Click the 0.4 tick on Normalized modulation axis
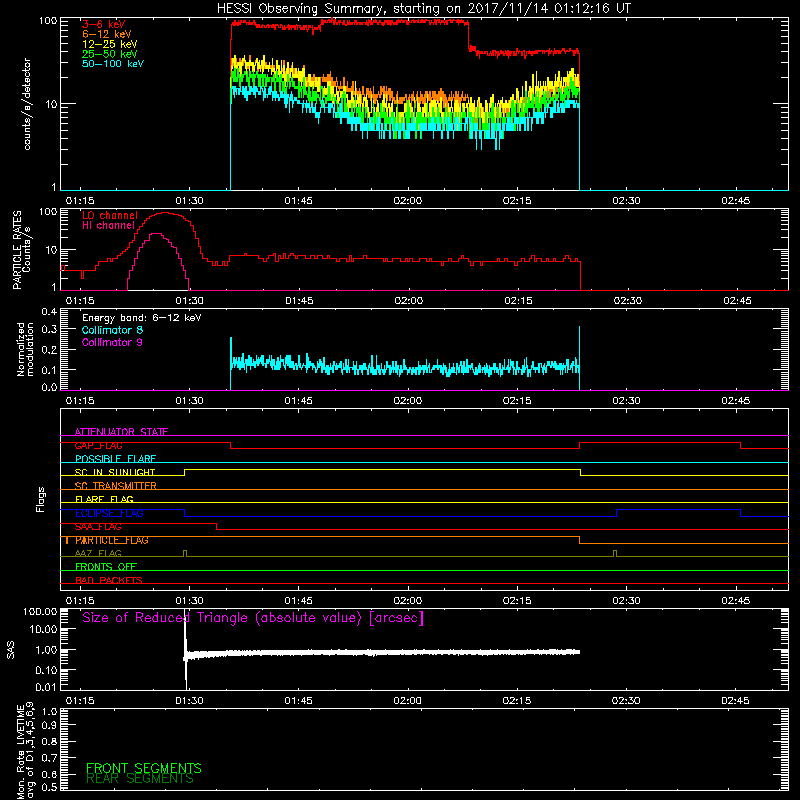The image size is (800, 800). click(x=49, y=312)
